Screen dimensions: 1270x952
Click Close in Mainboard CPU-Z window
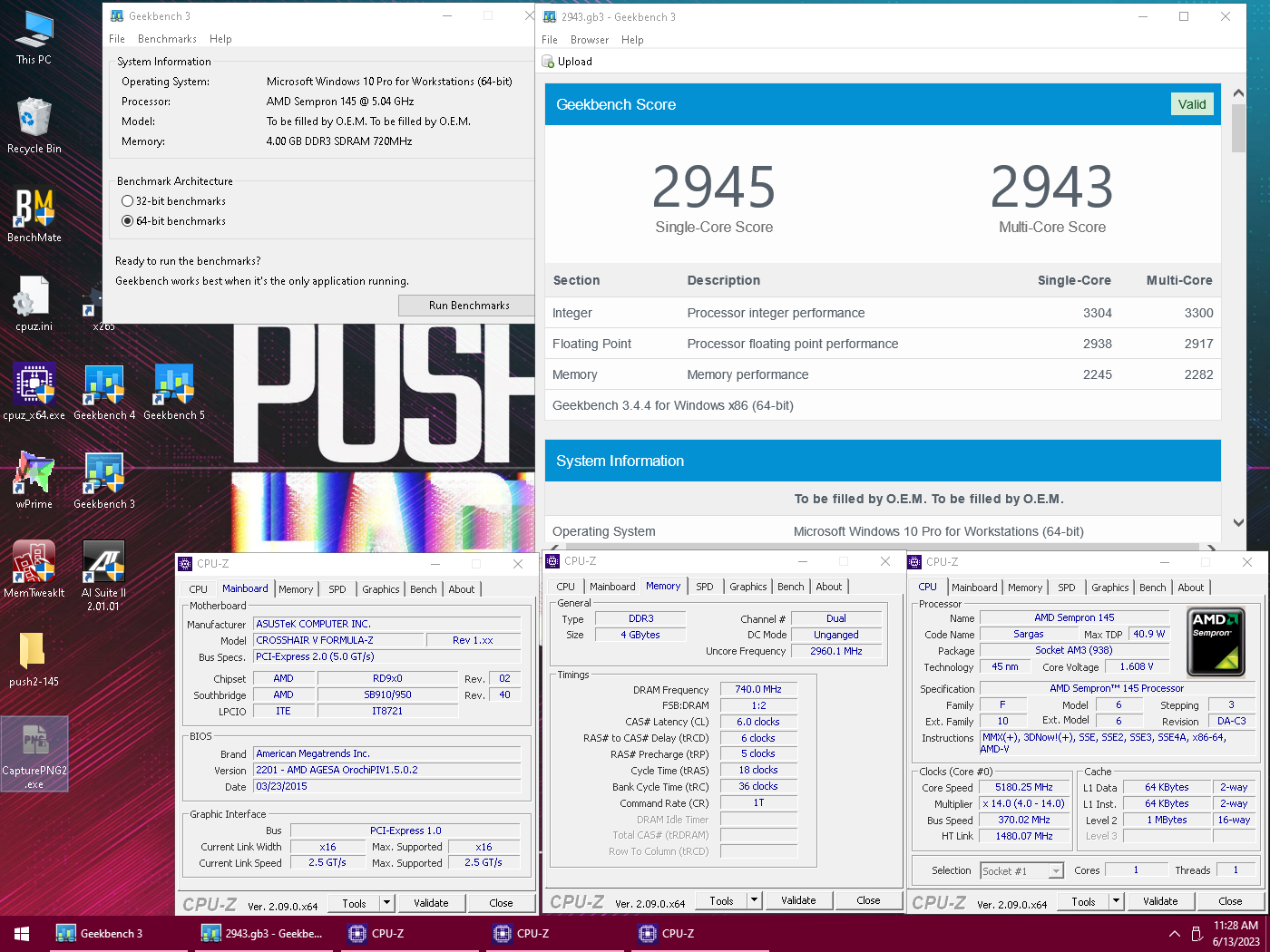tap(501, 903)
